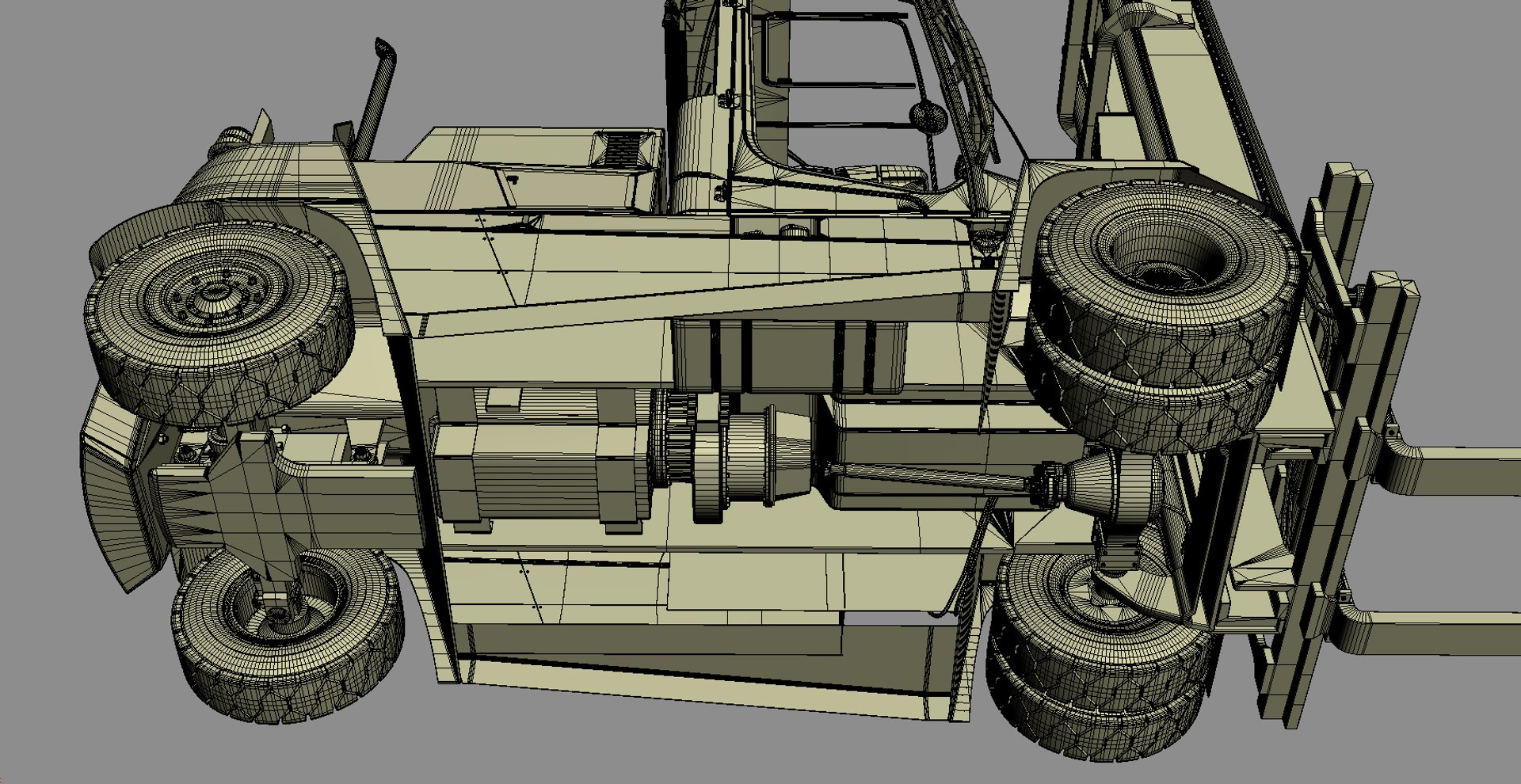Screen dimensions: 1521x784
Task: Select the dark tank under the chassis
Action: click(x=788, y=356)
